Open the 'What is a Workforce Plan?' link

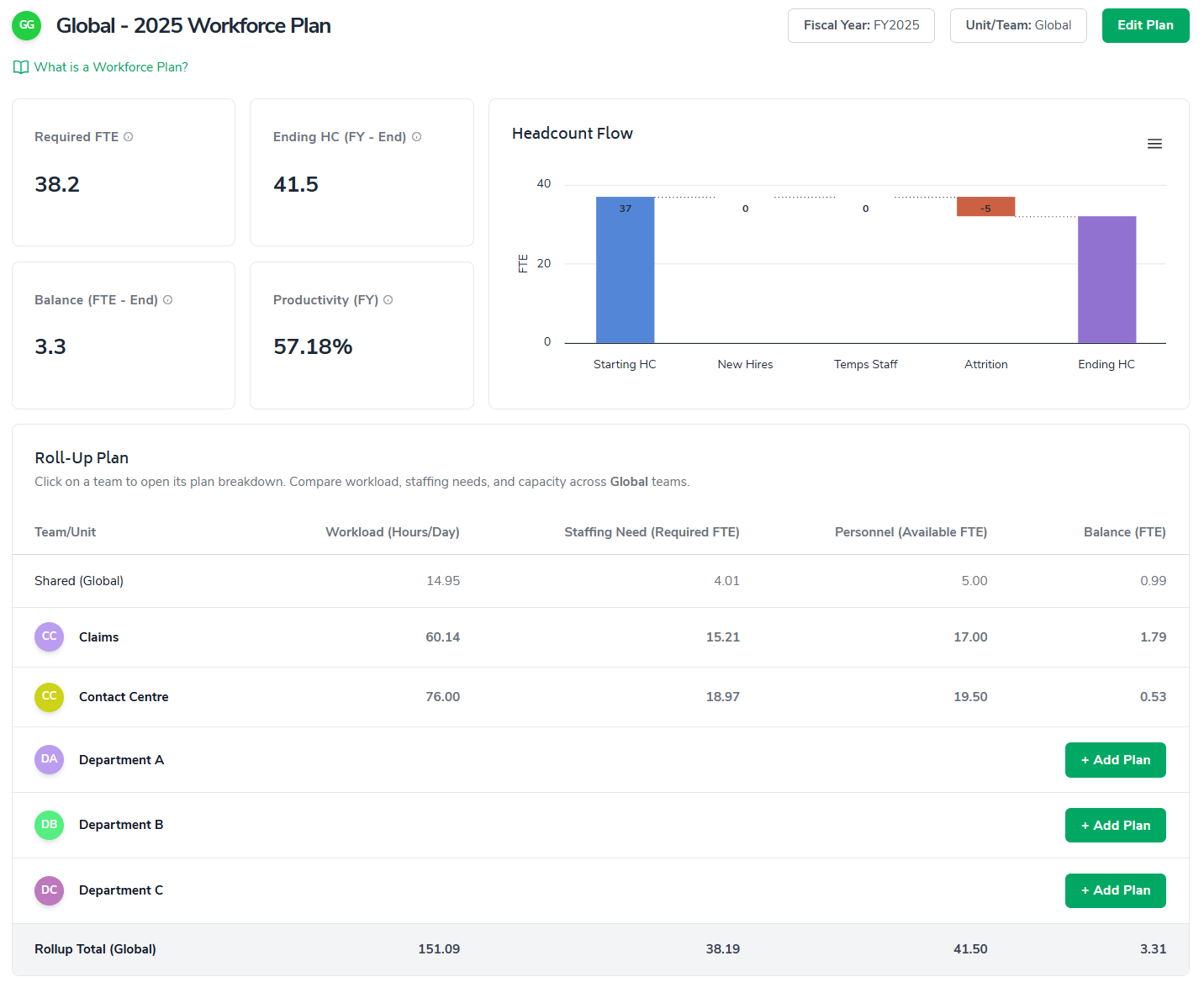(110, 67)
